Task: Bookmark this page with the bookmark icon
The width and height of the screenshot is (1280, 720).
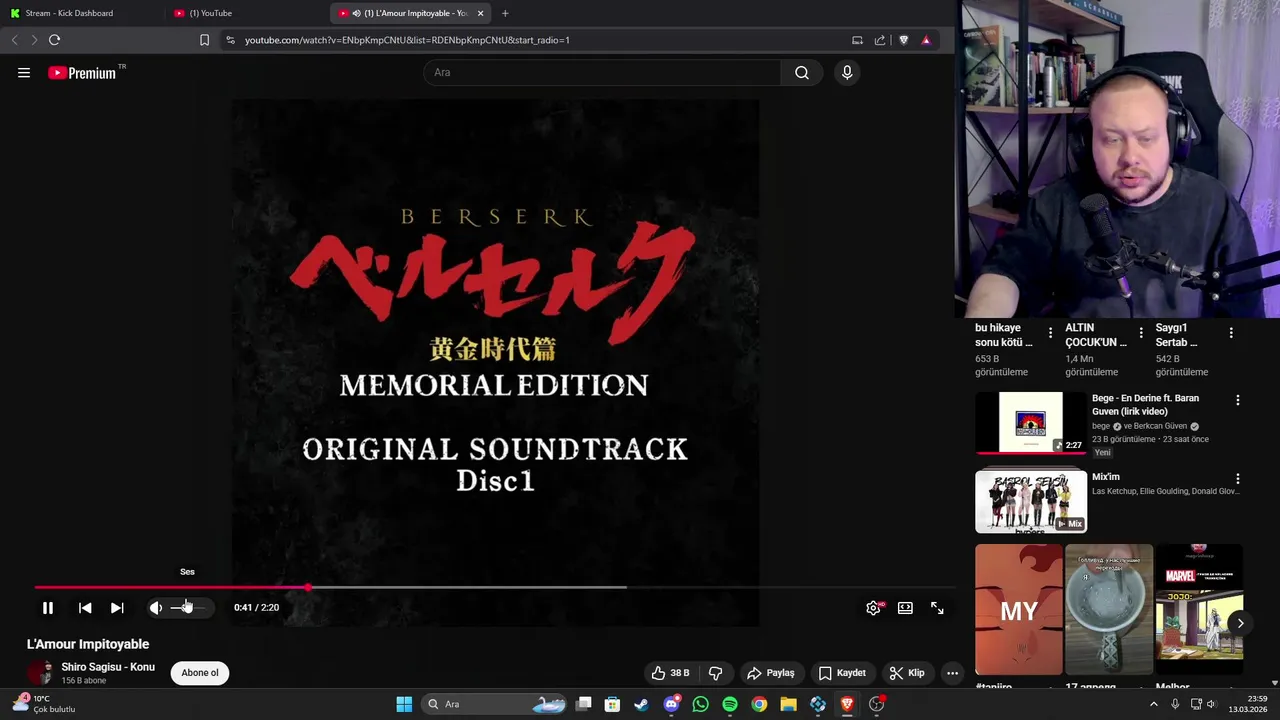Action: click(x=204, y=40)
